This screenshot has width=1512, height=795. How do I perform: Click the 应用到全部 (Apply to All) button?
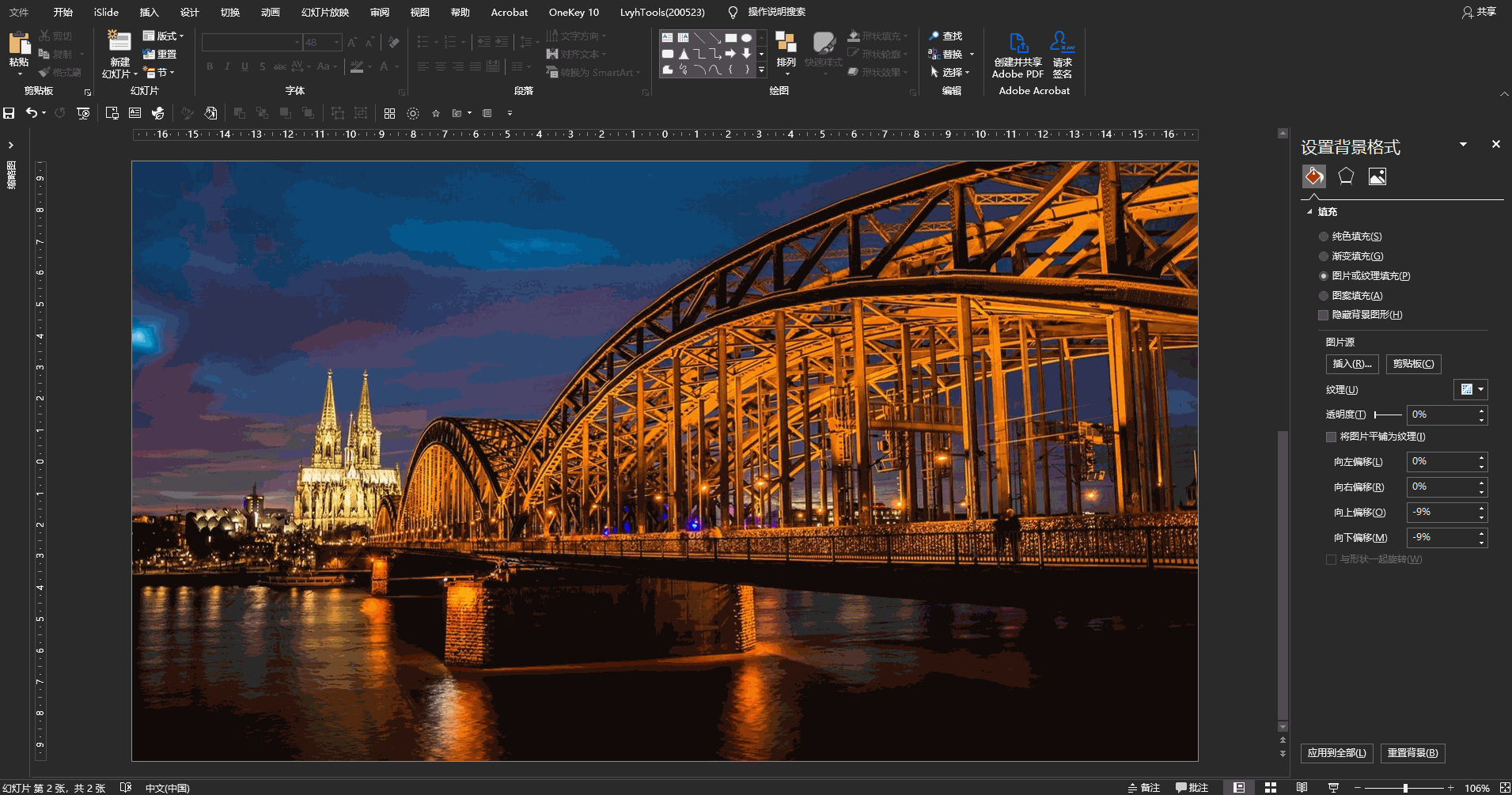pyautogui.click(x=1336, y=753)
